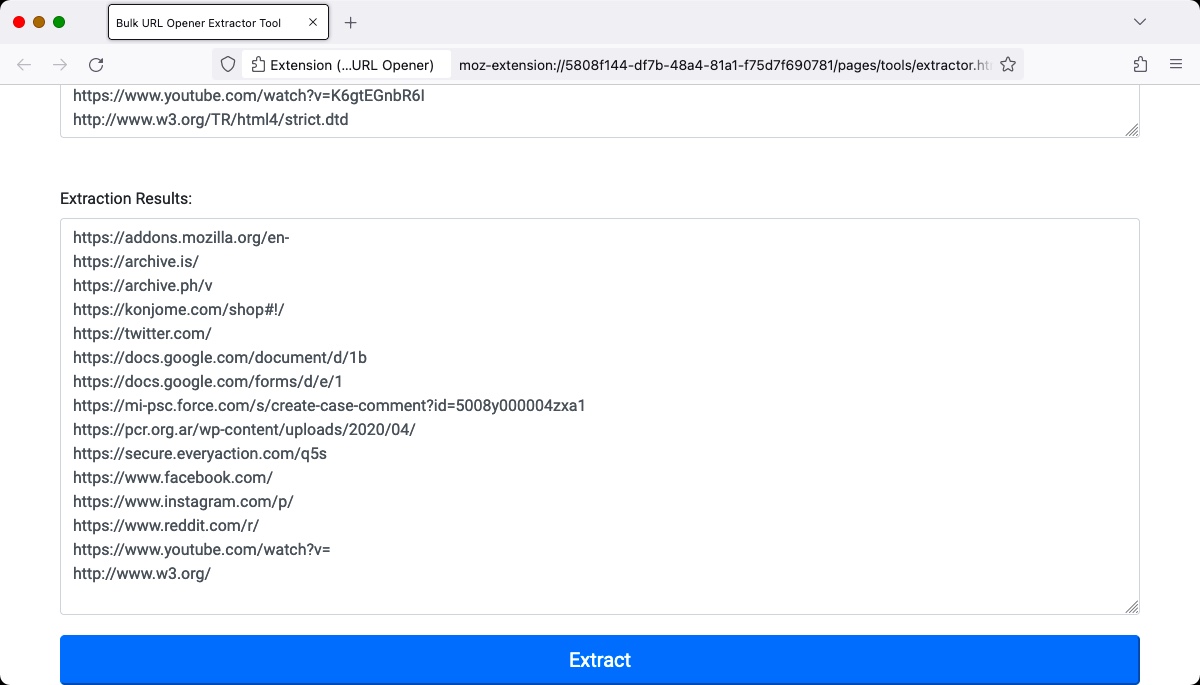Open a new tab with the plus button
This screenshot has width=1200, height=685.
click(350, 21)
